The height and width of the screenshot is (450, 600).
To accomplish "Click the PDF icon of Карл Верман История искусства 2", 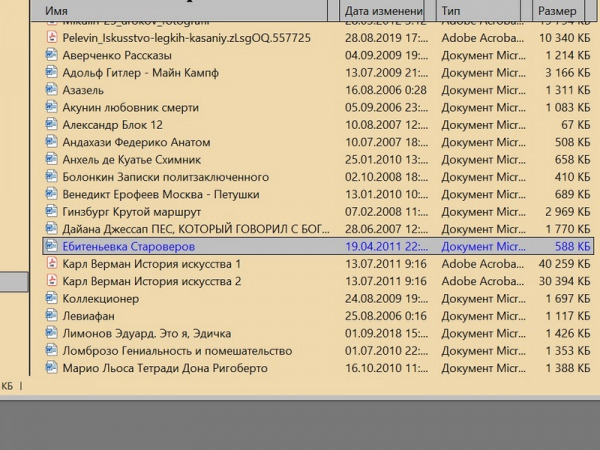I will click(x=51, y=281).
